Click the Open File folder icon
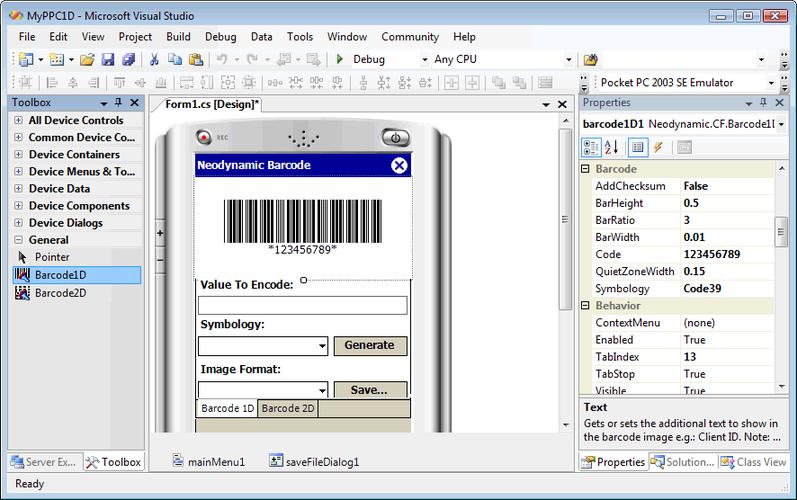797x500 pixels. (x=88, y=60)
